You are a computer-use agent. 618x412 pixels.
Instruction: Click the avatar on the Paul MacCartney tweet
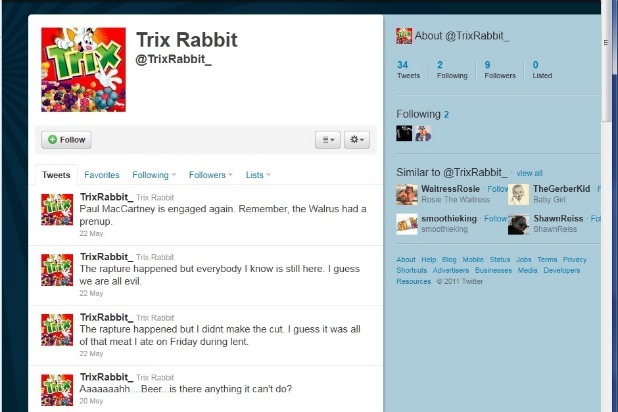tap(57, 209)
